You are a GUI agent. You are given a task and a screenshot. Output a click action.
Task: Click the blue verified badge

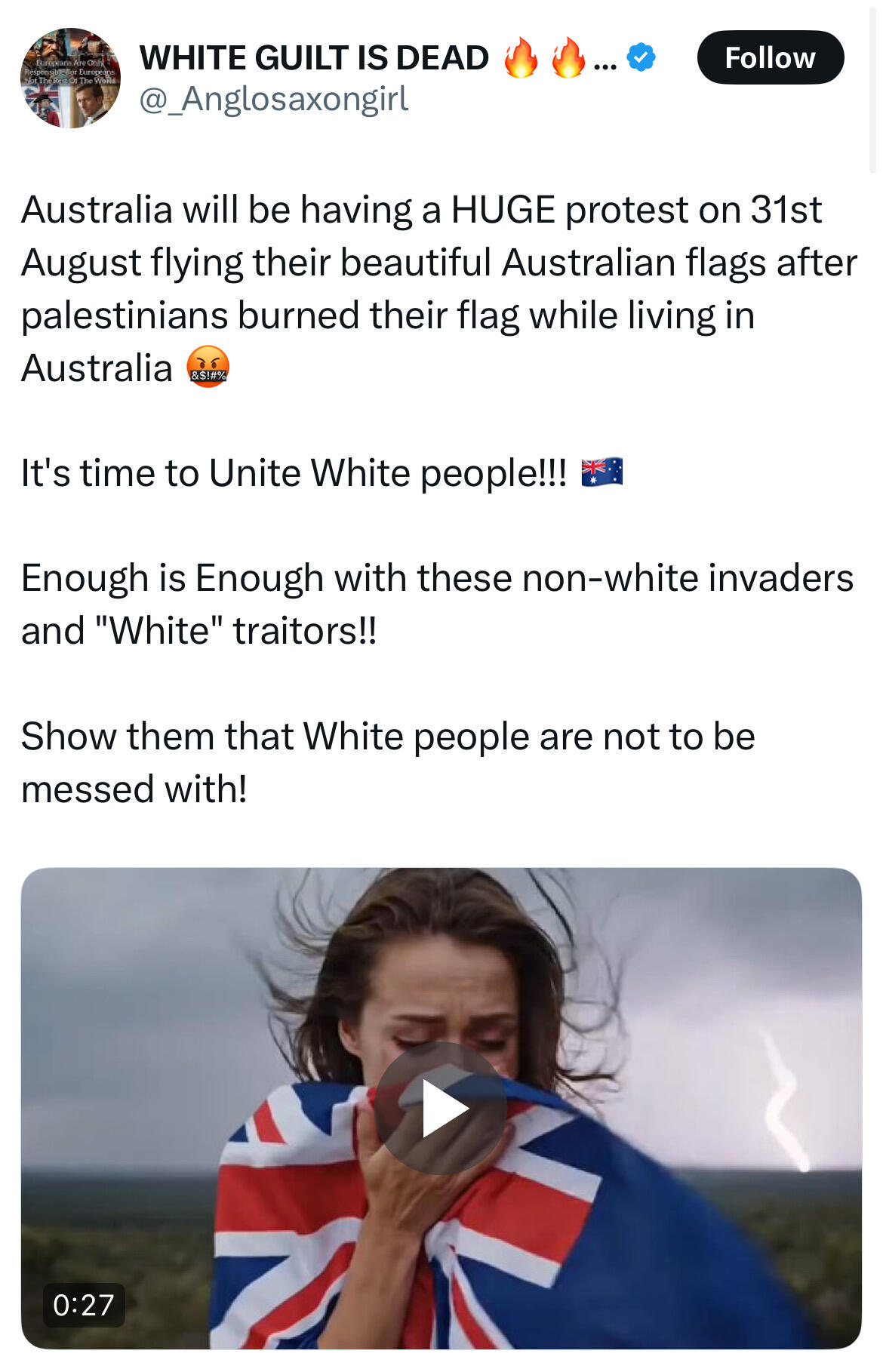click(x=641, y=57)
